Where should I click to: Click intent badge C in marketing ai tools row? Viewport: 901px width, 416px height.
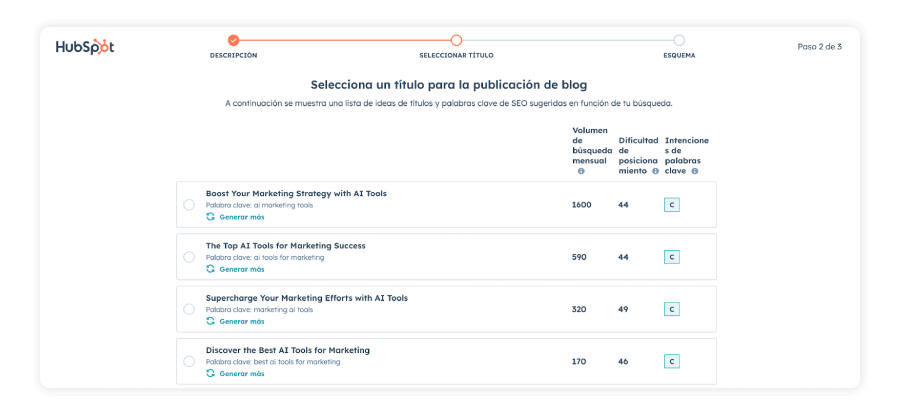pyautogui.click(x=672, y=309)
